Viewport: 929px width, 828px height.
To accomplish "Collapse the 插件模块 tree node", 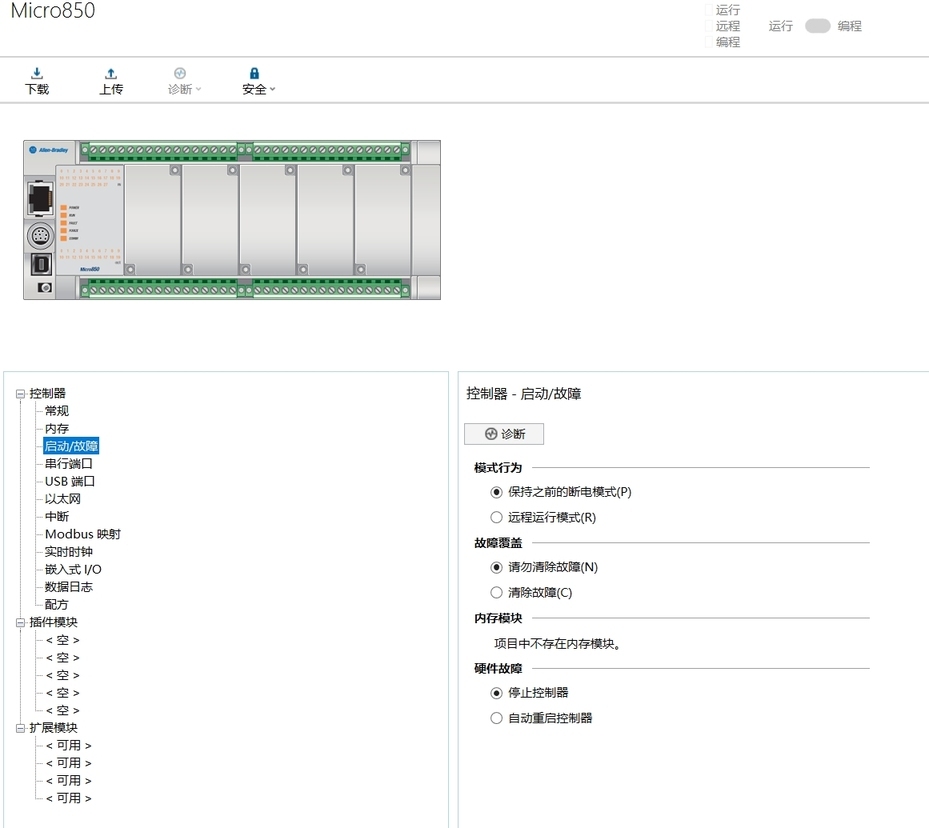I will click(x=20, y=622).
